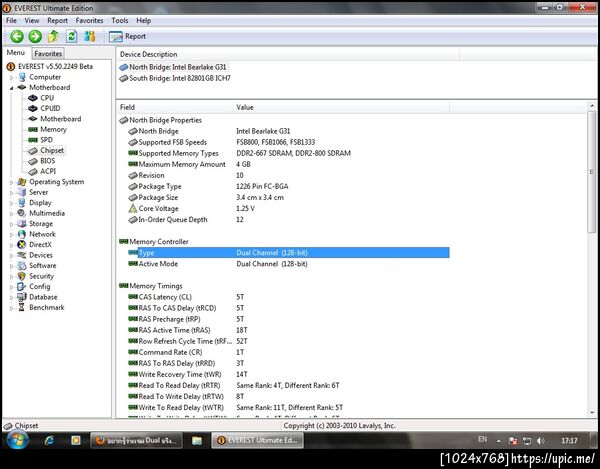
Task: Select the BIOS item icon
Action: [33, 161]
